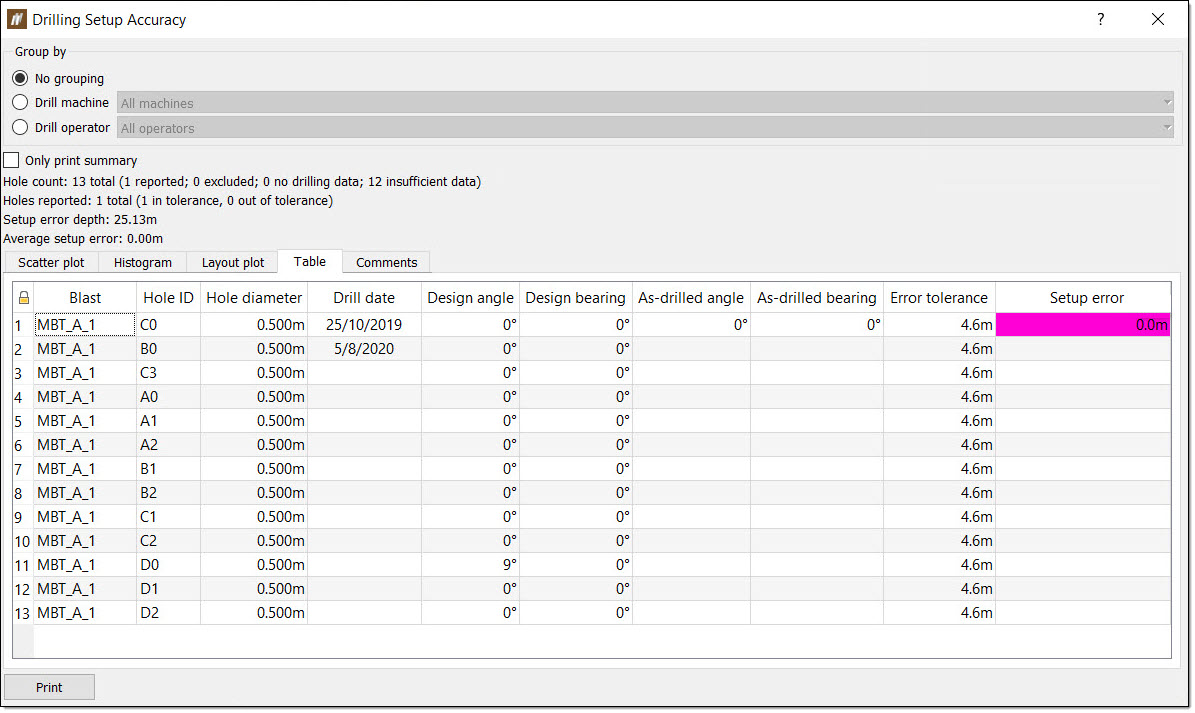The image size is (1195, 713).
Task: Switch to the Histogram tab
Action: (x=143, y=263)
